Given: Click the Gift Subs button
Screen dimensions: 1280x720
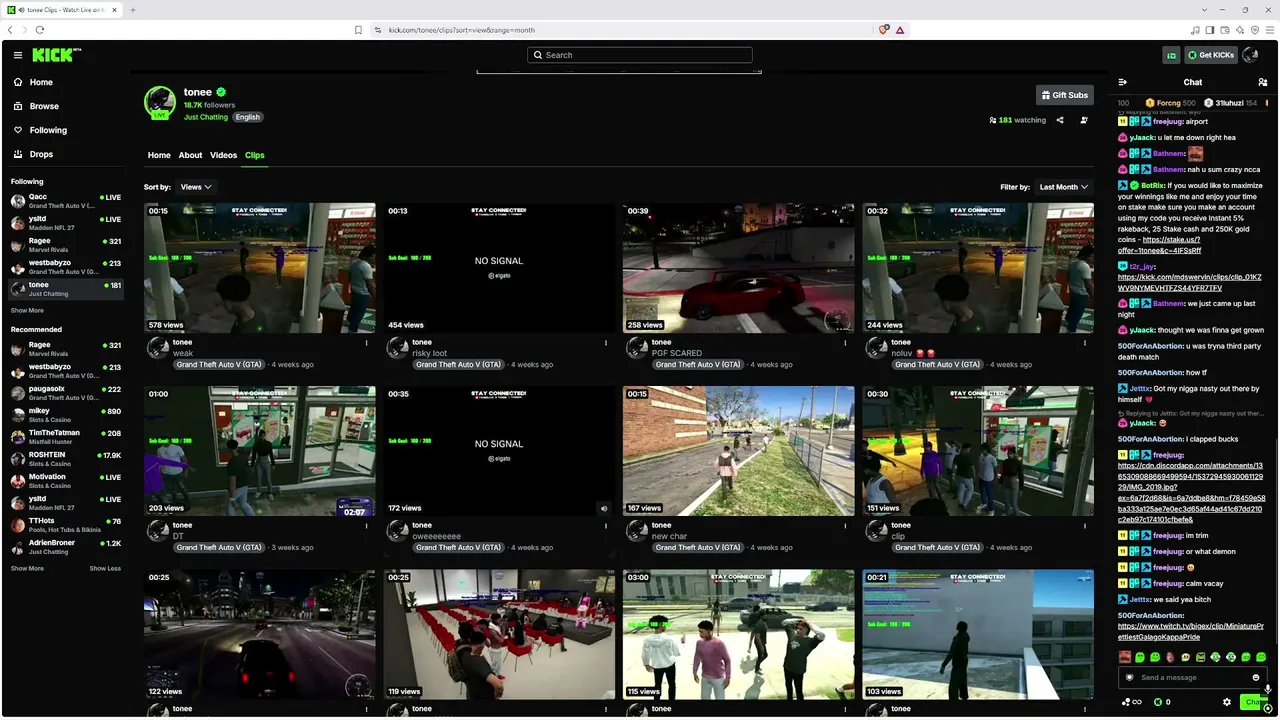Looking at the screenshot, I should pos(1064,95).
